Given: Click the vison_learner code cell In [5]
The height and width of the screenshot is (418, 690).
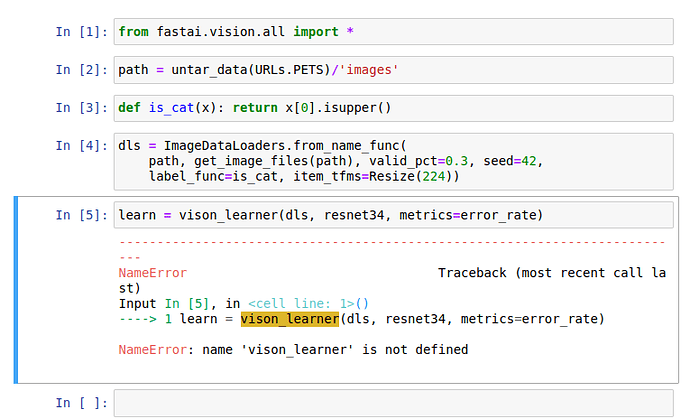Looking at the screenshot, I should point(393,215).
